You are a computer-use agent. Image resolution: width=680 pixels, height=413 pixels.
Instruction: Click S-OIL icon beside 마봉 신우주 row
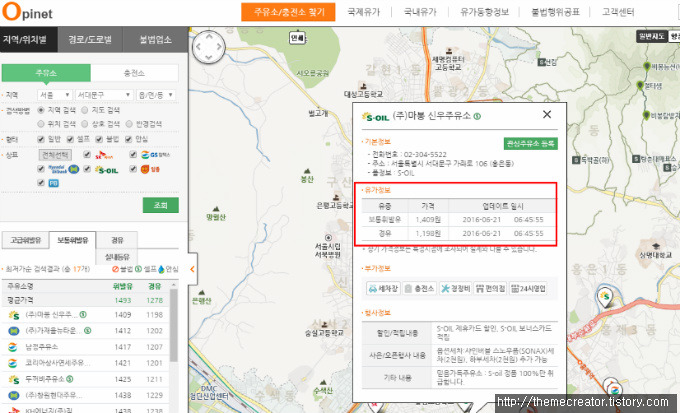click(14, 315)
